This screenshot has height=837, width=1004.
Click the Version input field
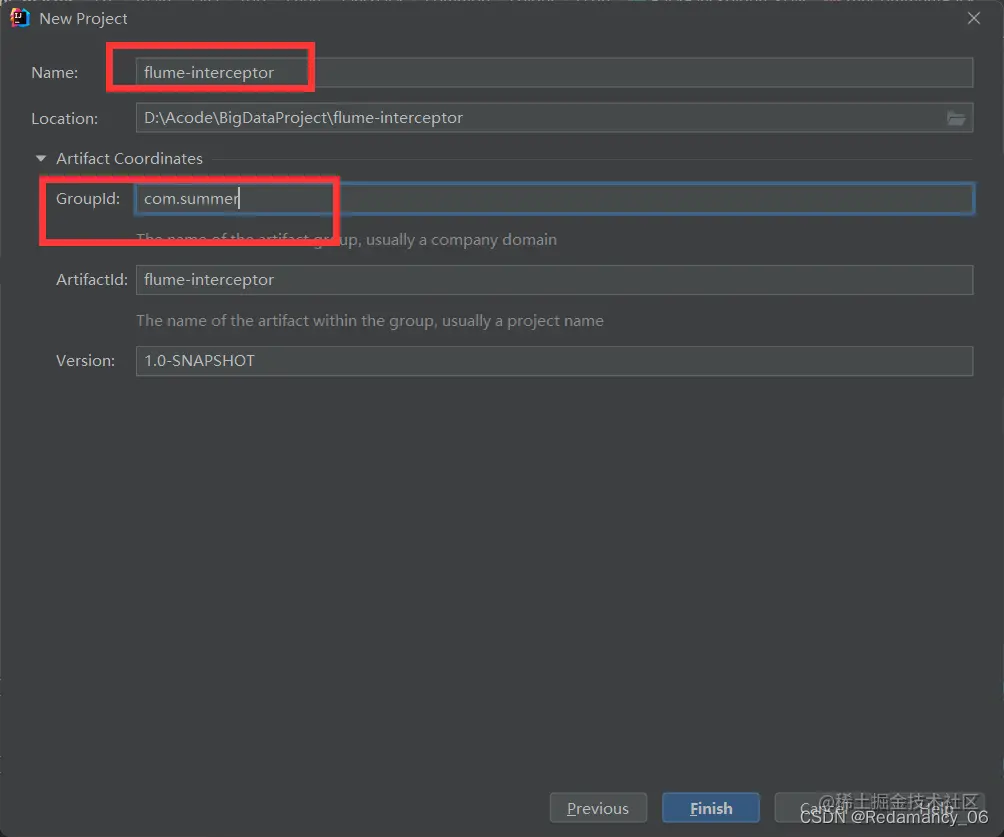coord(555,361)
